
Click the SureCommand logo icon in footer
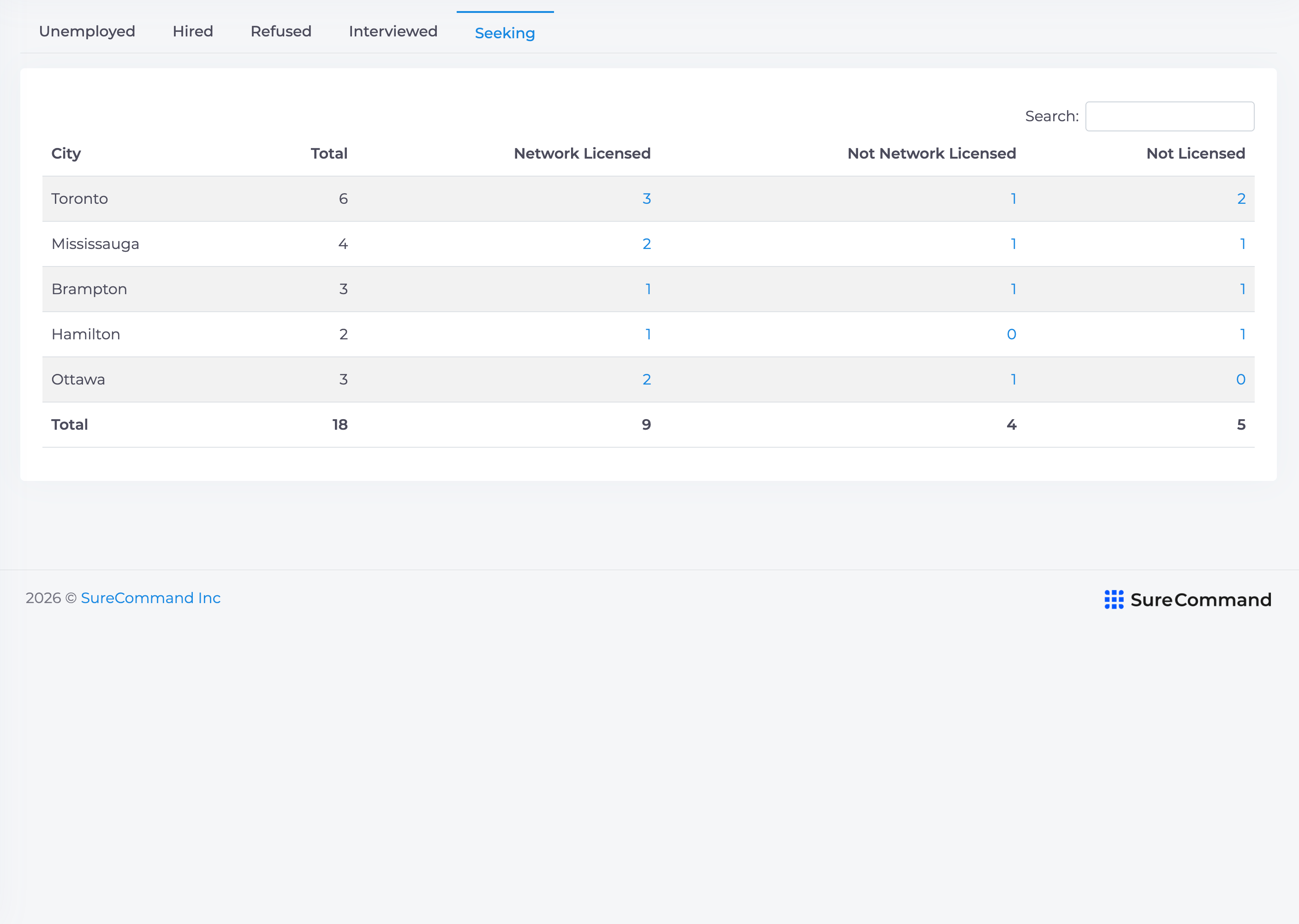(x=1114, y=600)
